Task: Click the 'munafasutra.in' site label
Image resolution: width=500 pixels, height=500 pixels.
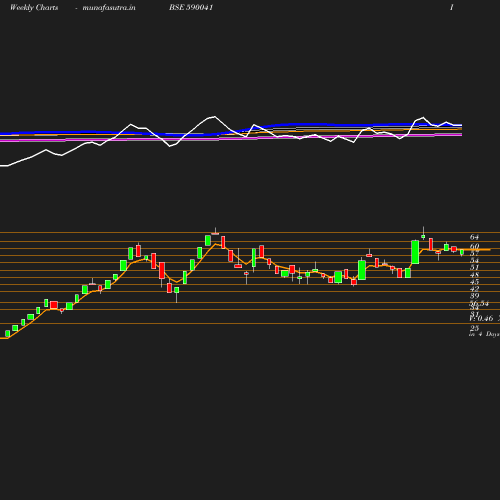Action: [x=109, y=8]
